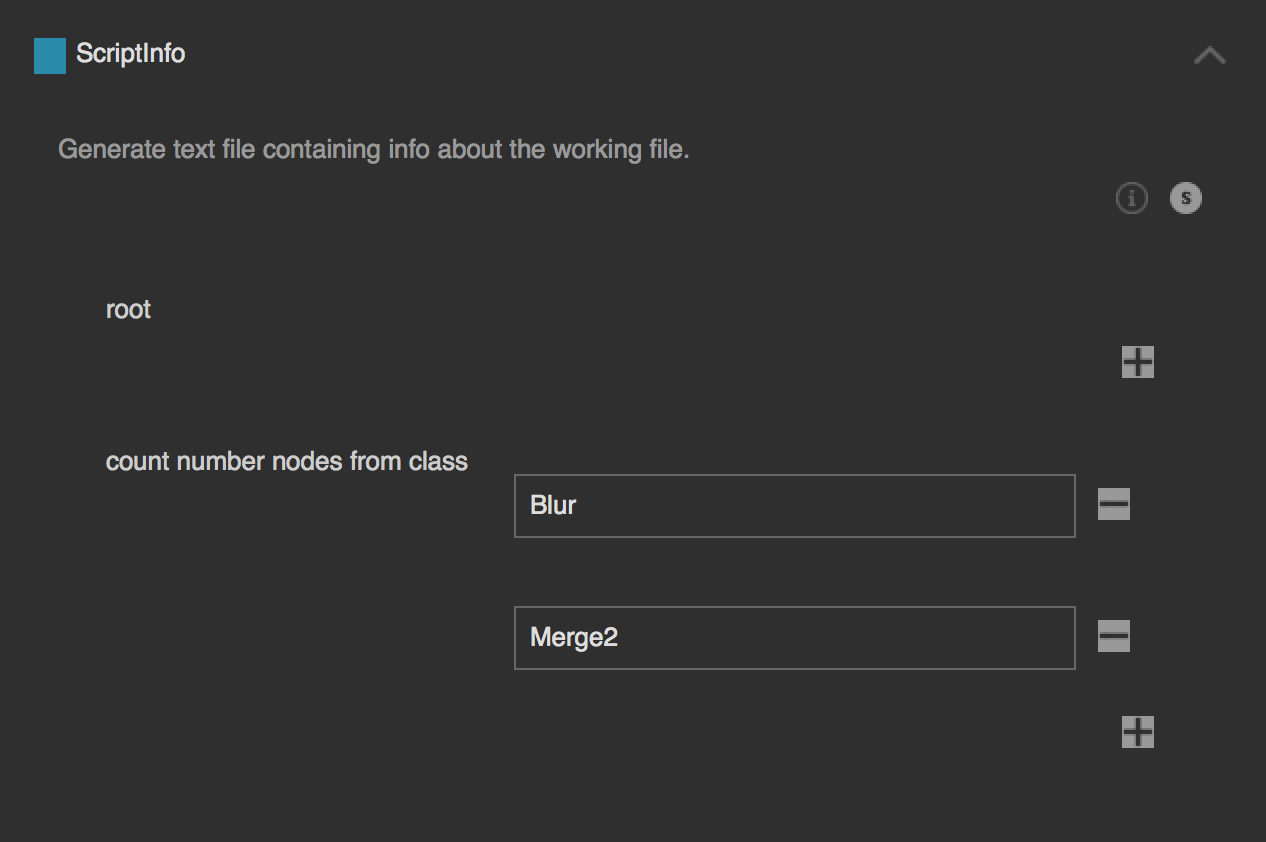The width and height of the screenshot is (1266, 842).
Task: Place cursor after the text Merge2
Action: (x=621, y=638)
